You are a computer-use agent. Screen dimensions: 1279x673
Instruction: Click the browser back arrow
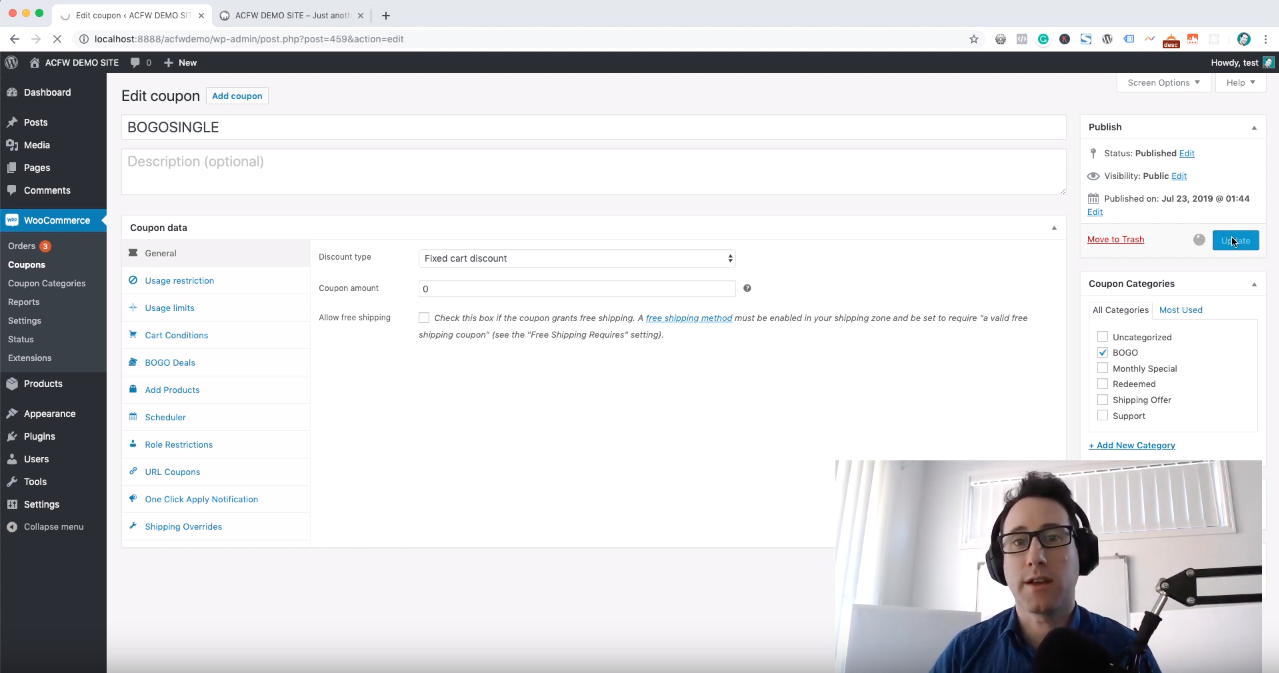(14, 39)
